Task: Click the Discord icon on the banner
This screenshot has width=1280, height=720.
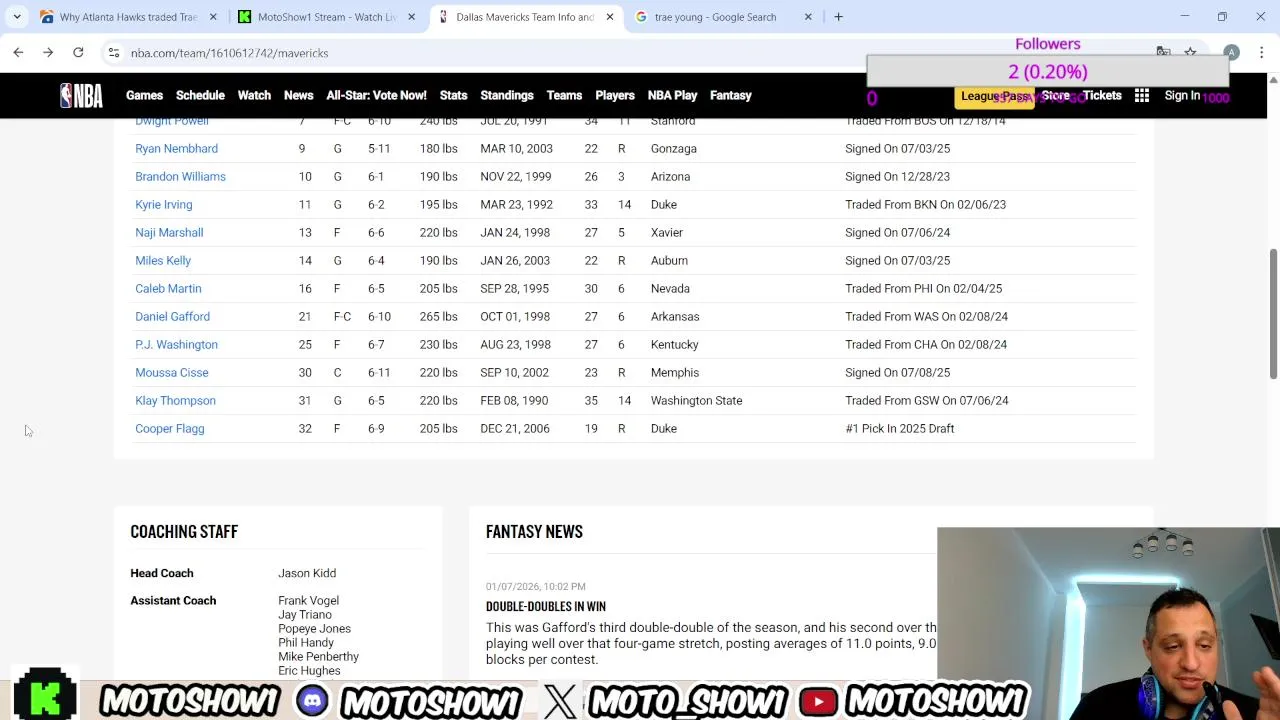Action: (x=312, y=701)
